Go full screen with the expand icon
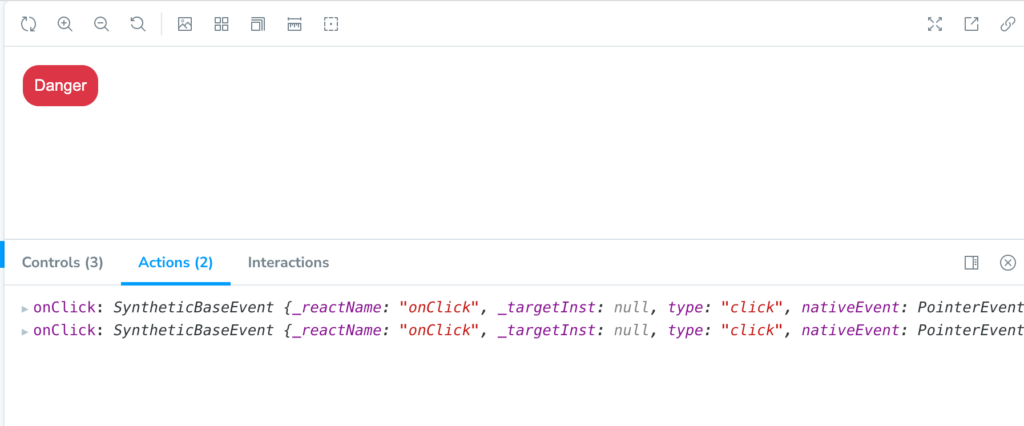 coord(935,24)
